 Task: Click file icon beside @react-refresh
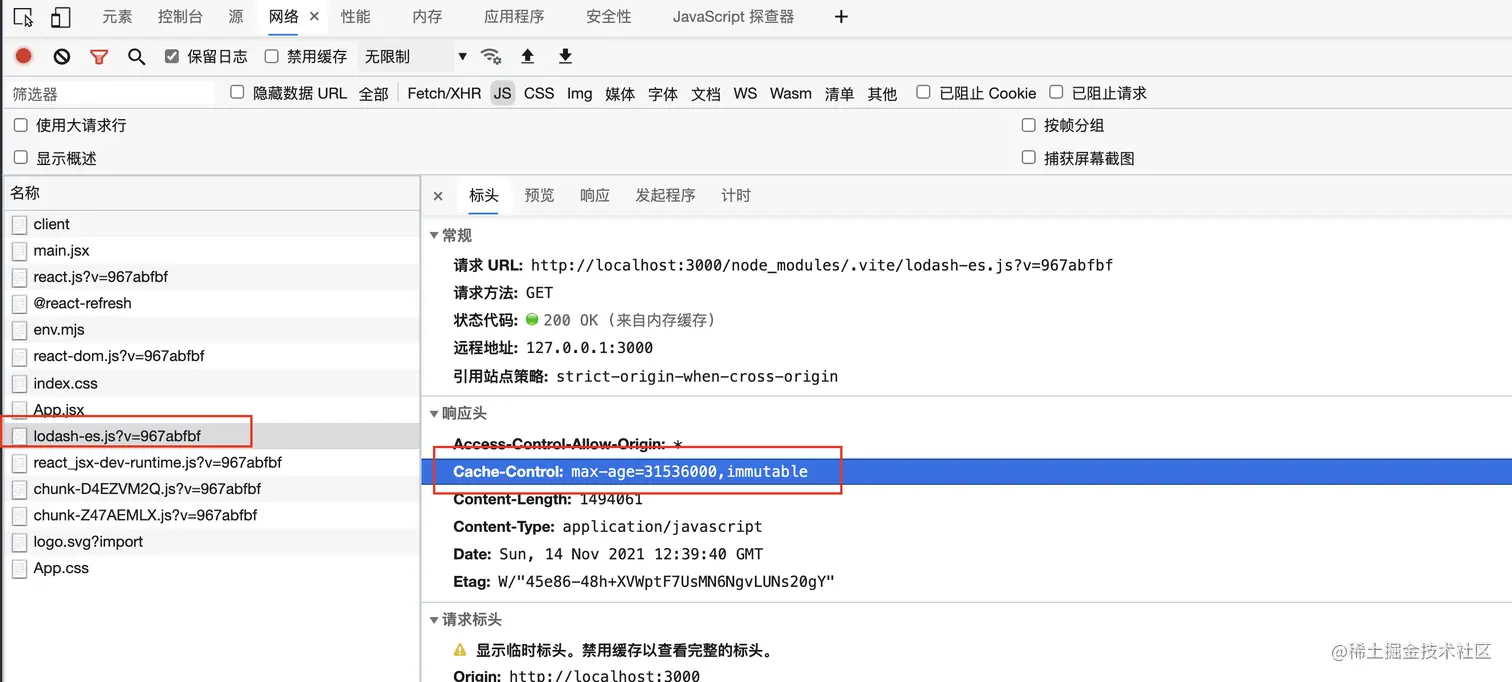pyautogui.click(x=19, y=303)
